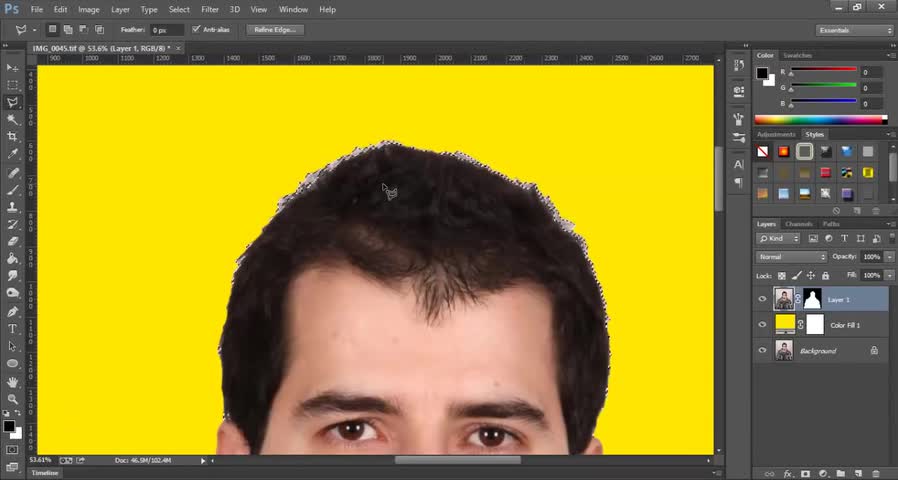Switch to the Swatches tab
Viewport: 898px width, 480px height.
tap(797, 56)
